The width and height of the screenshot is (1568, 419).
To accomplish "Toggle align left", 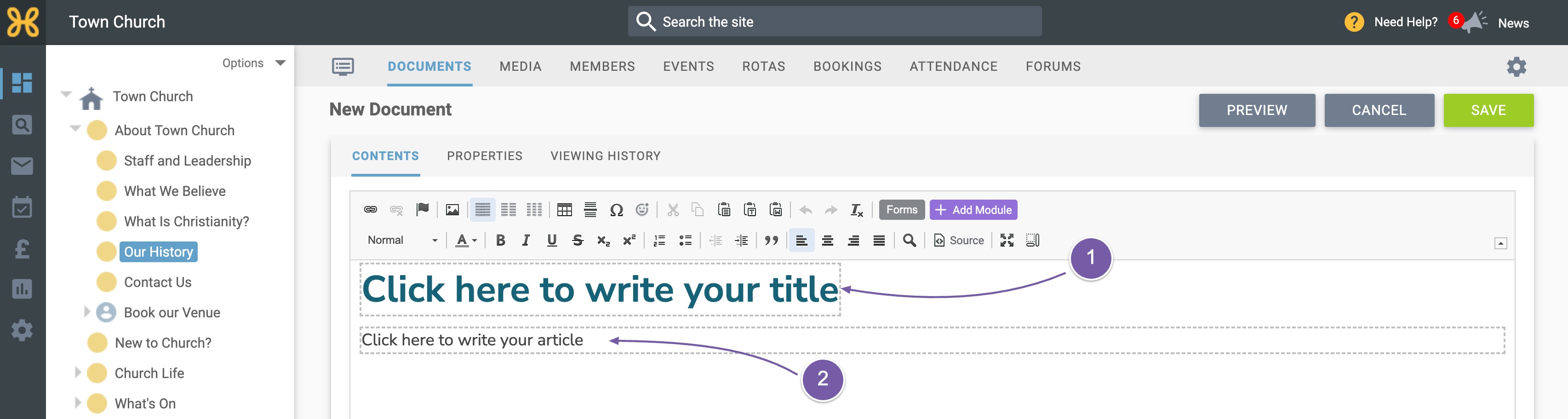I will coord(801,241).
